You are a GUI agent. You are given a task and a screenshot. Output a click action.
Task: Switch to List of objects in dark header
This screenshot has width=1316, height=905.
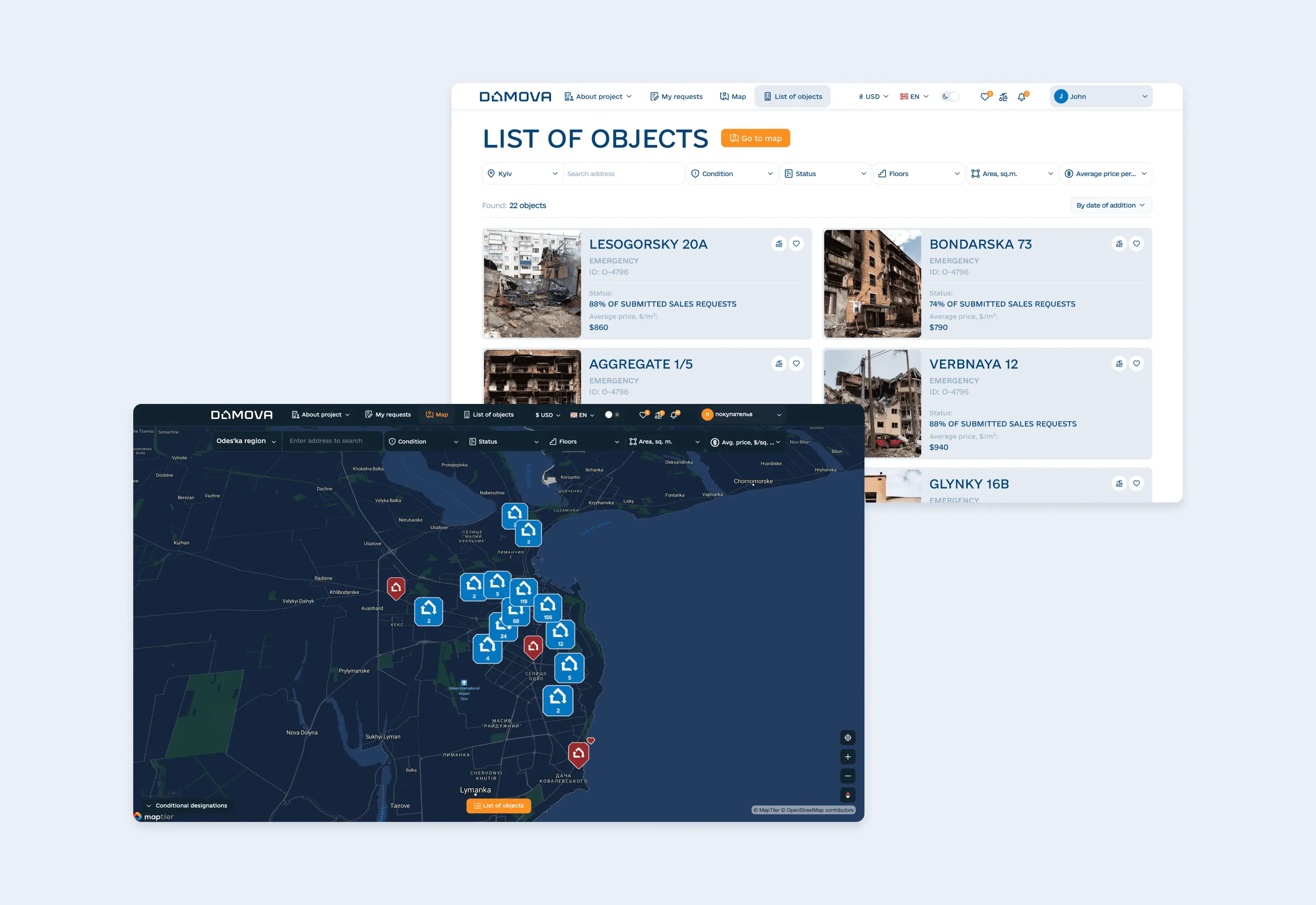(489, 415)
